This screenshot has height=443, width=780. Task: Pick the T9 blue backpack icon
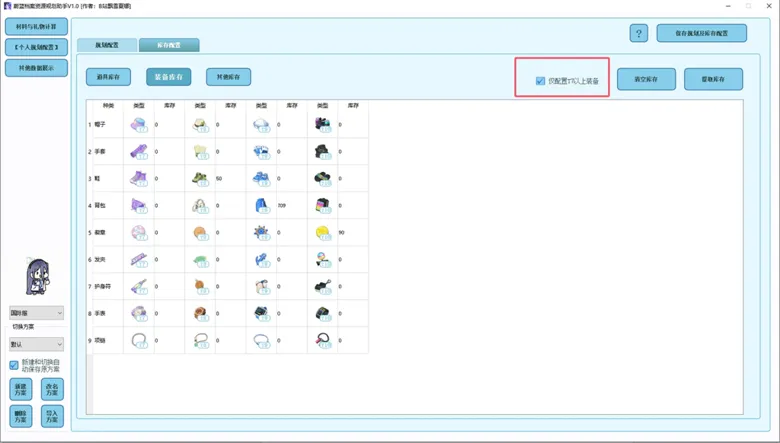coord(261,205)
